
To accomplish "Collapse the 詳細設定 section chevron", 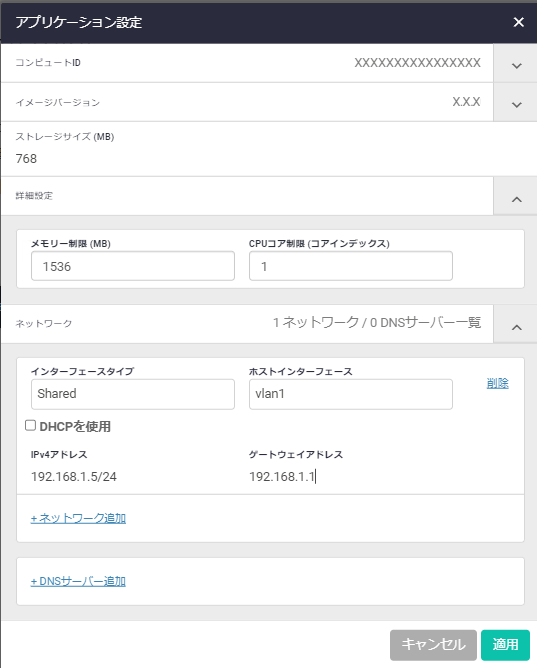I will pos(516,199).
